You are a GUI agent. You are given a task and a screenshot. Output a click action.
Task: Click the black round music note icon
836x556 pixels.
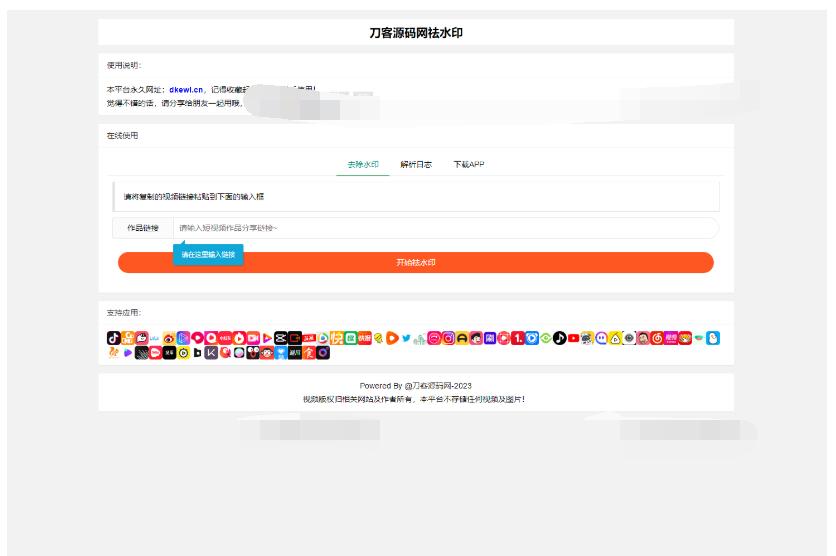(559, 338)
